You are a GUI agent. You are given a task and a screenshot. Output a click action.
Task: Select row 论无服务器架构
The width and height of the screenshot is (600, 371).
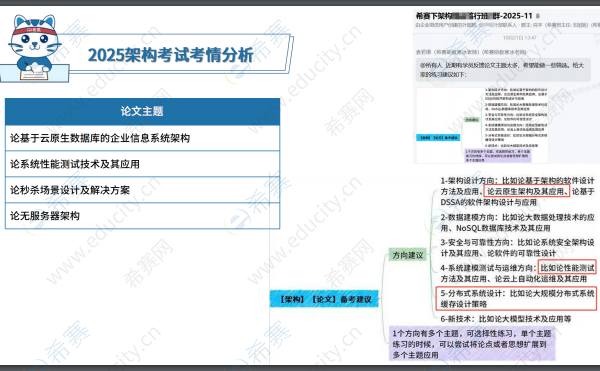142,216
